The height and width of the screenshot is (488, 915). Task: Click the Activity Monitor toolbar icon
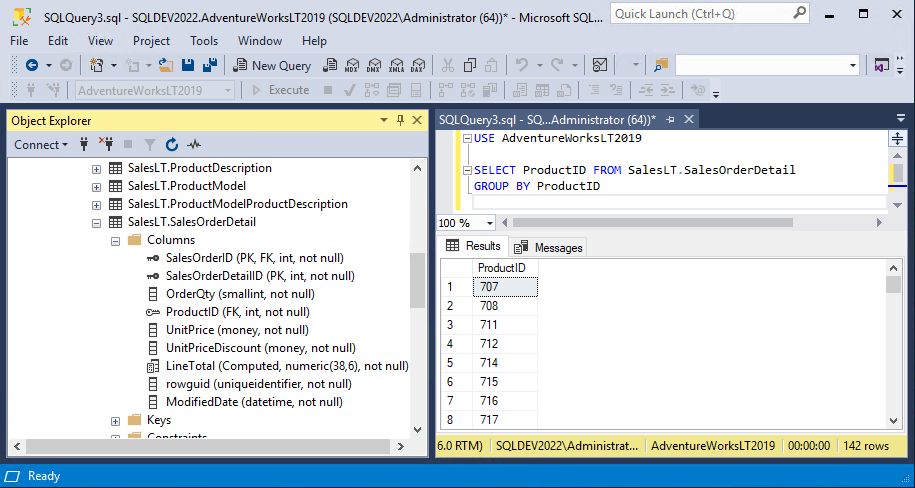tap(600, 65)
